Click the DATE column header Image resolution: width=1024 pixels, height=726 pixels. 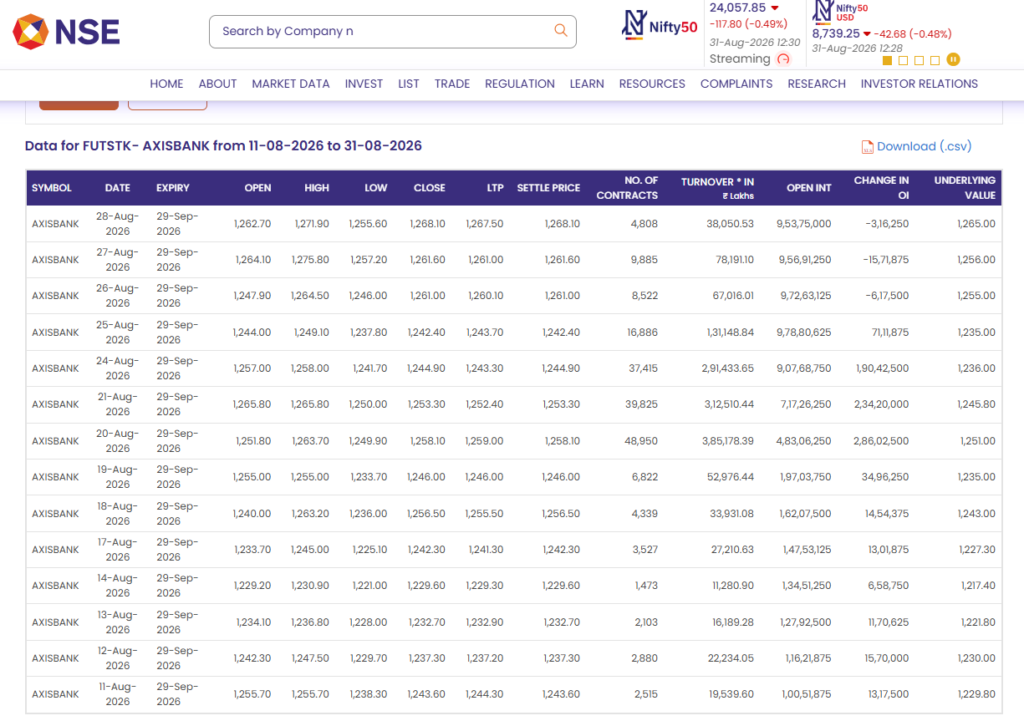coord(118,188)
